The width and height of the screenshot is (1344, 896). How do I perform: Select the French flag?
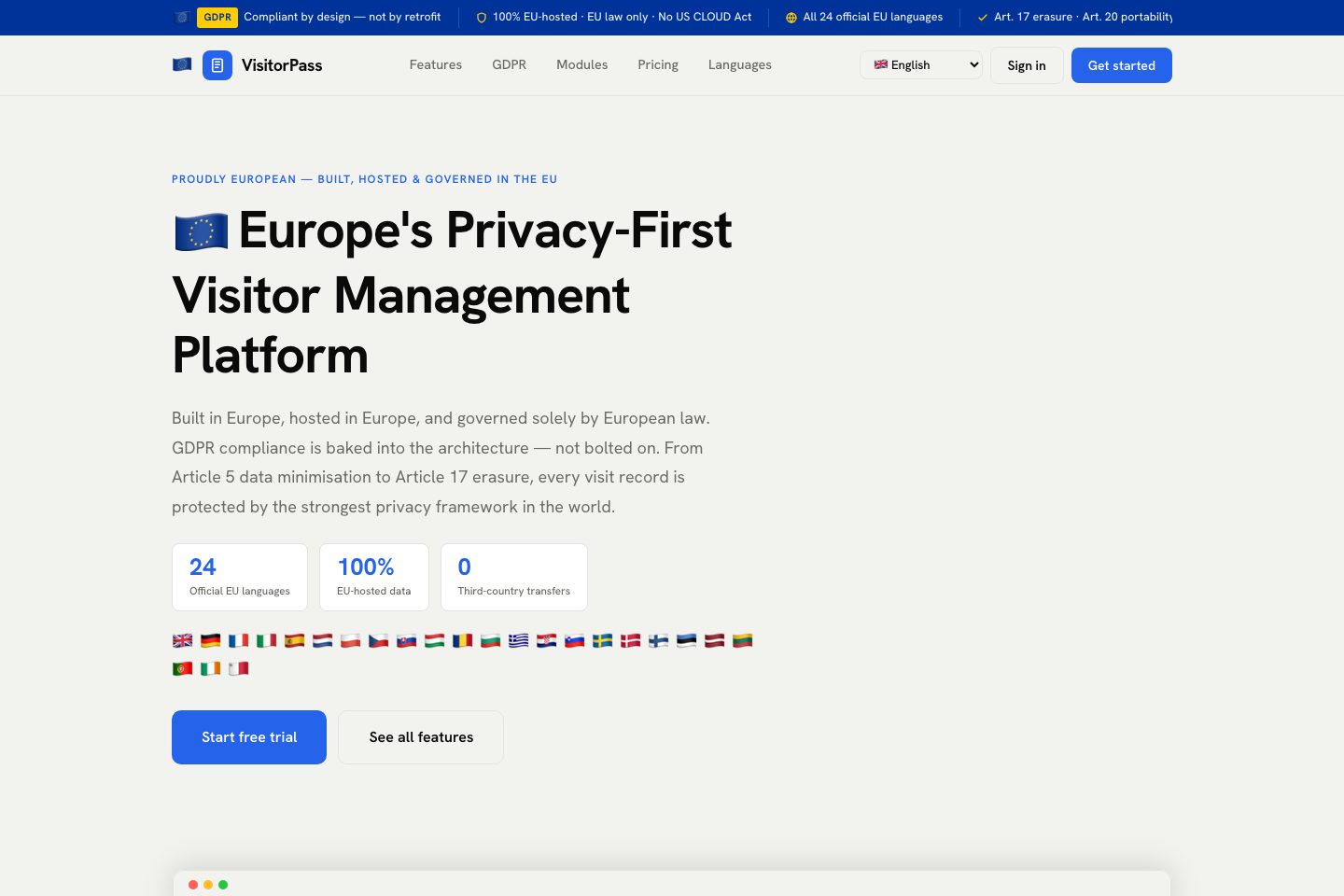coord(239,640)
